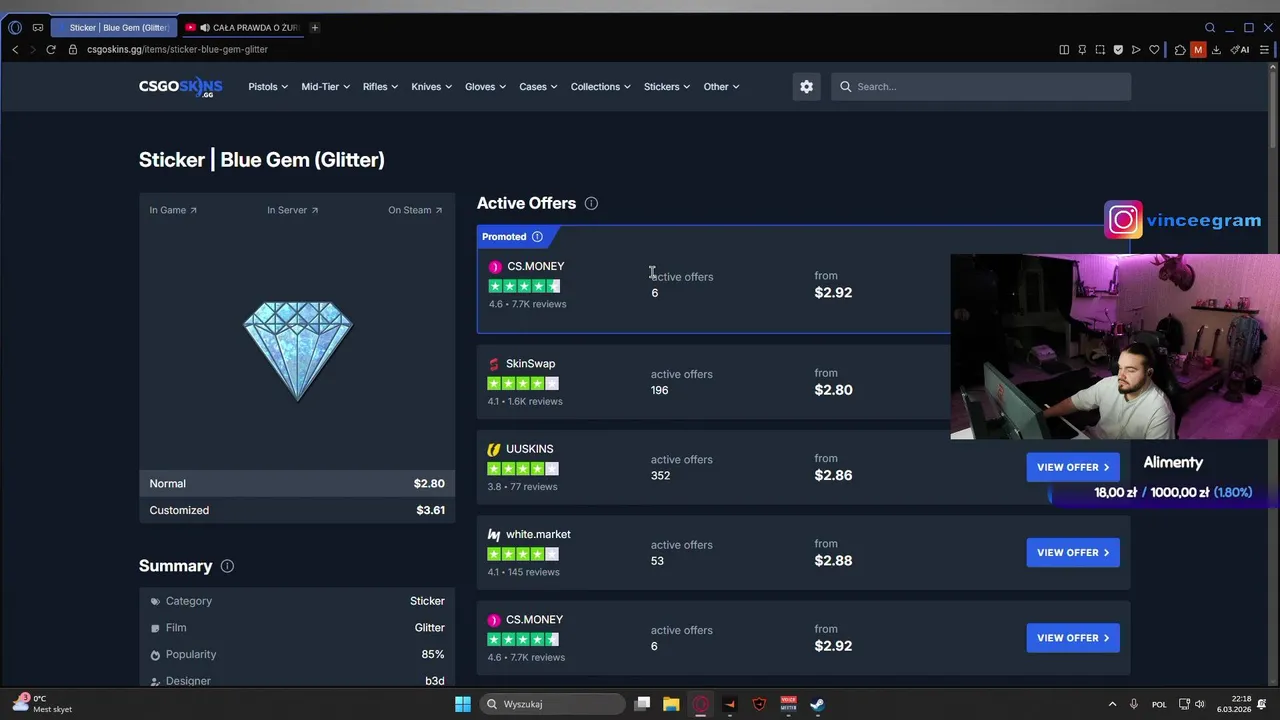Click the red M extension icon

coord(1198,49)
